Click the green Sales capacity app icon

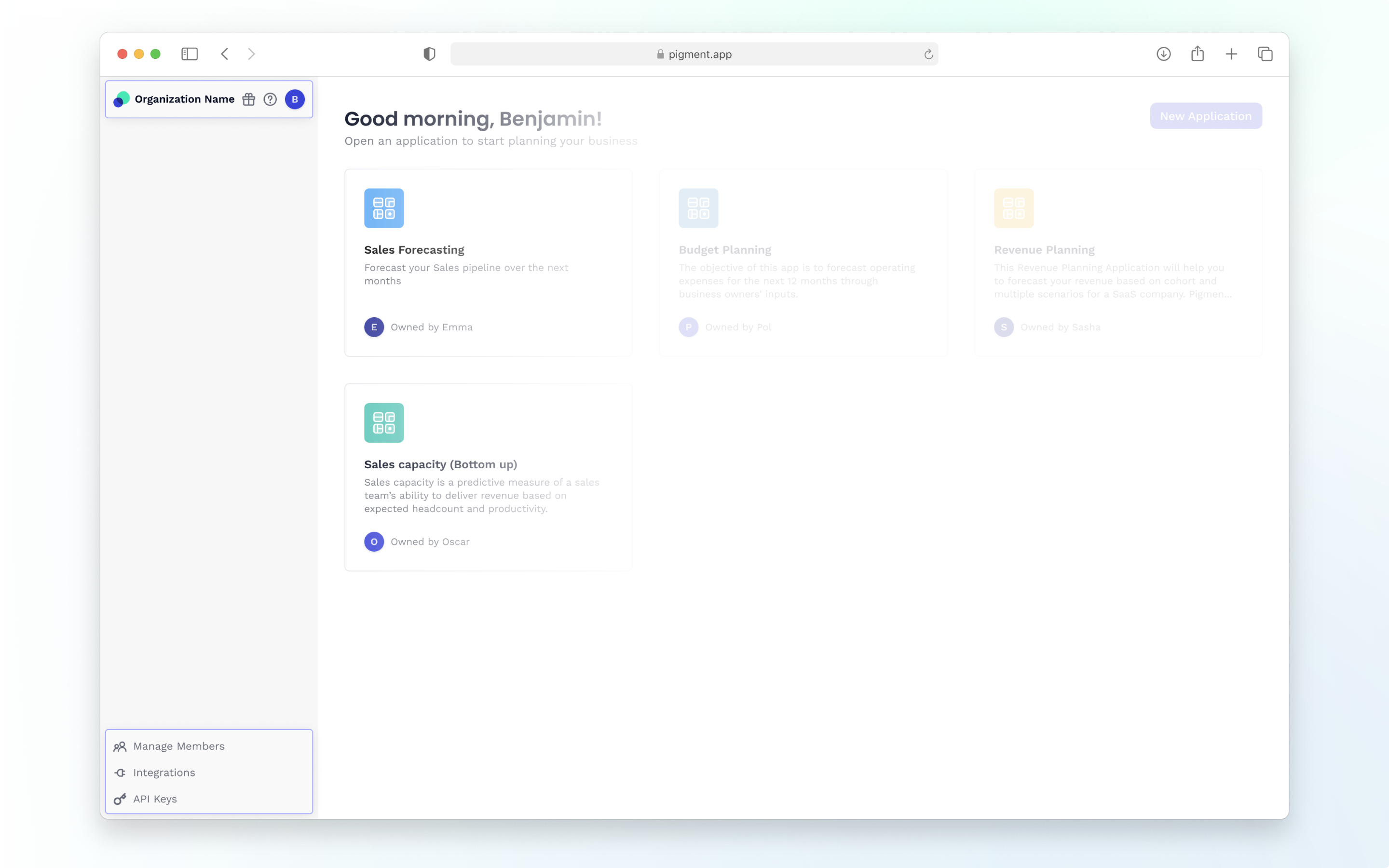pyautogui.click(x=384, y=423)
